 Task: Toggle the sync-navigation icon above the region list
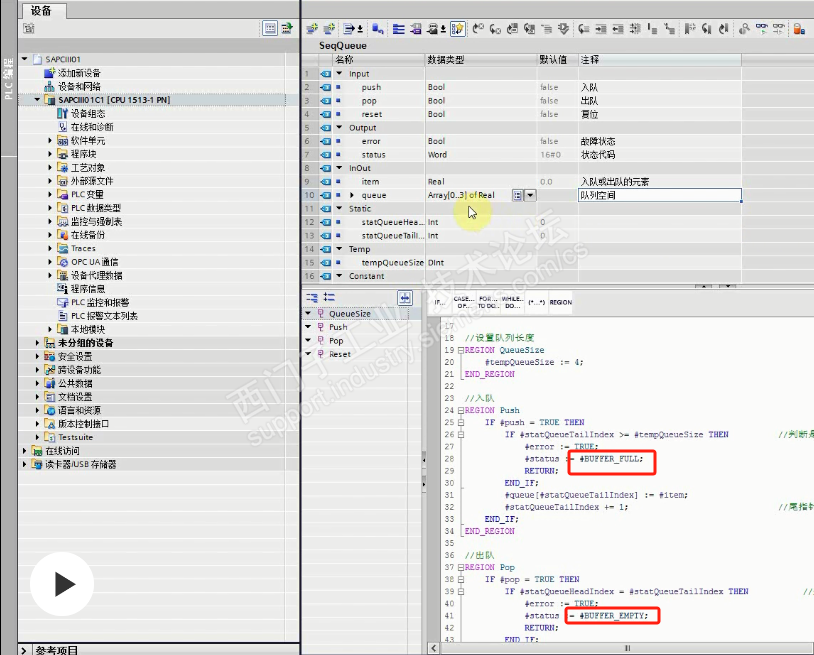[x=405, y=297]
